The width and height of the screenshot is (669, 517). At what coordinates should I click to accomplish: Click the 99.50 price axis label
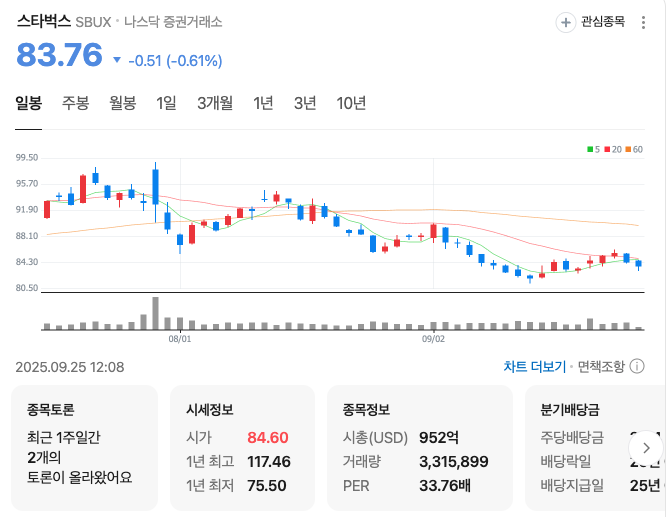[x=27, y=158]
